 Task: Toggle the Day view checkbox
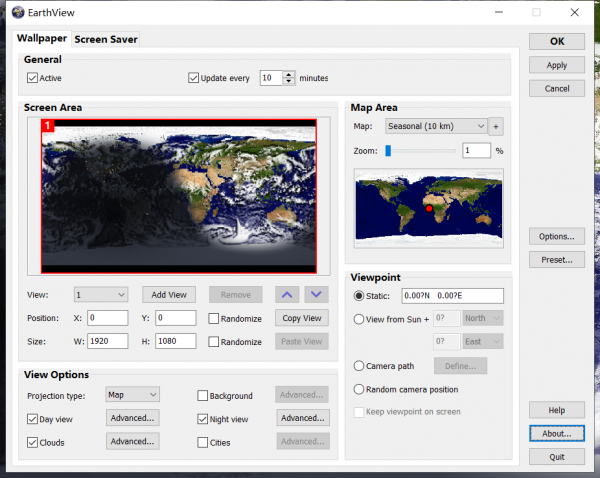click(33, 419)
